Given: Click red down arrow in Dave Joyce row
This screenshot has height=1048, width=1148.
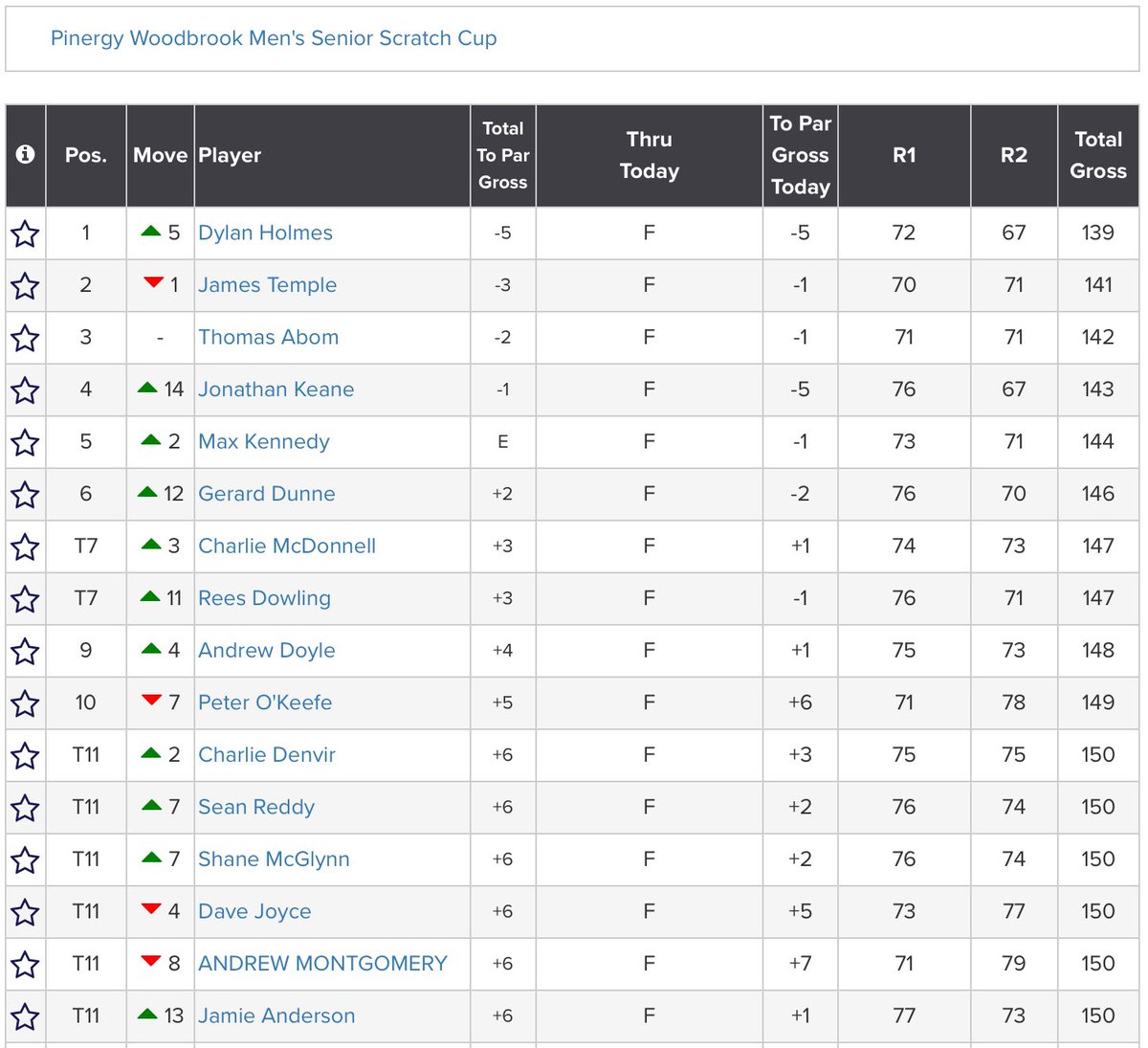Looking at the screenshot, I should click(x=151, y=909).
